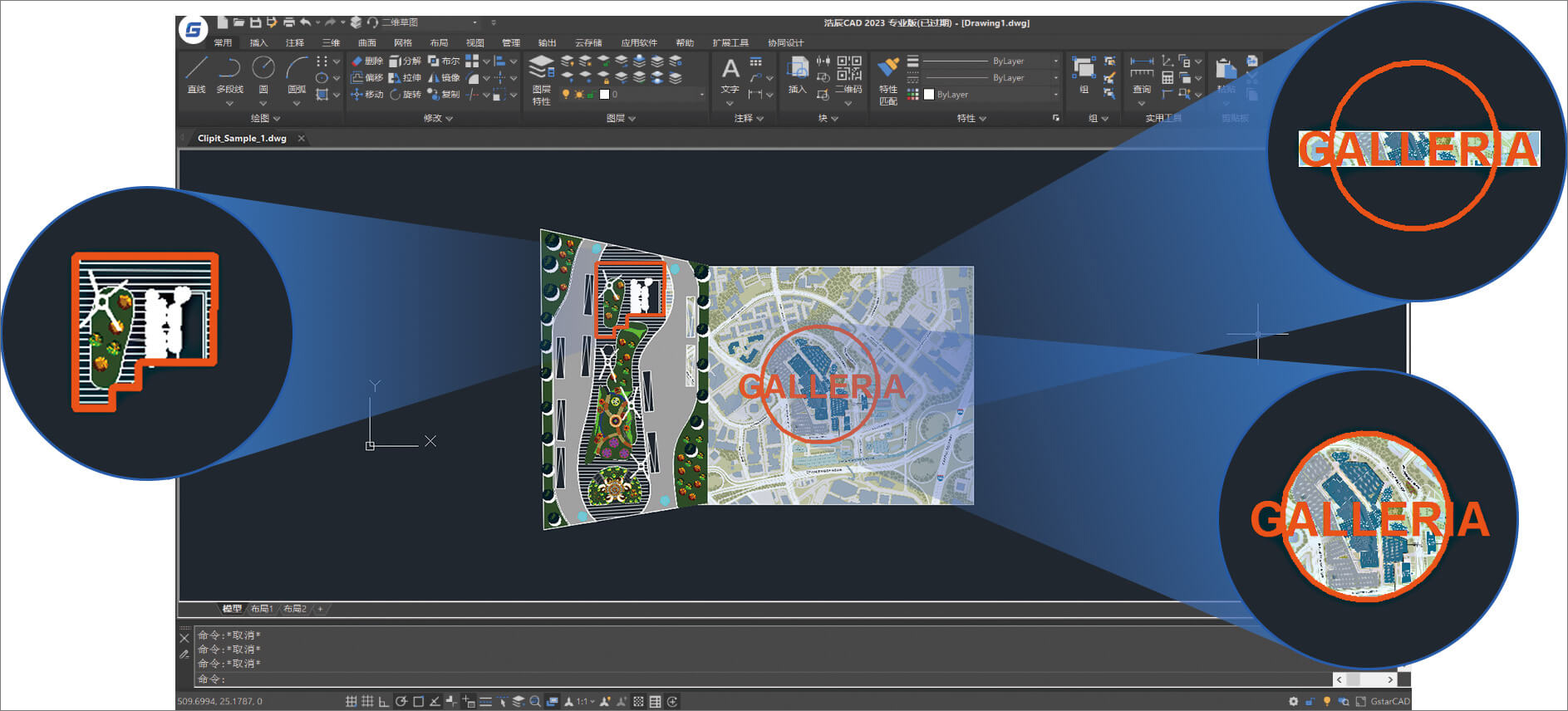Screen dimensions: 1568x711
Task: Expand the Draw (绘图) panel
Action: [x=266, y=119]
